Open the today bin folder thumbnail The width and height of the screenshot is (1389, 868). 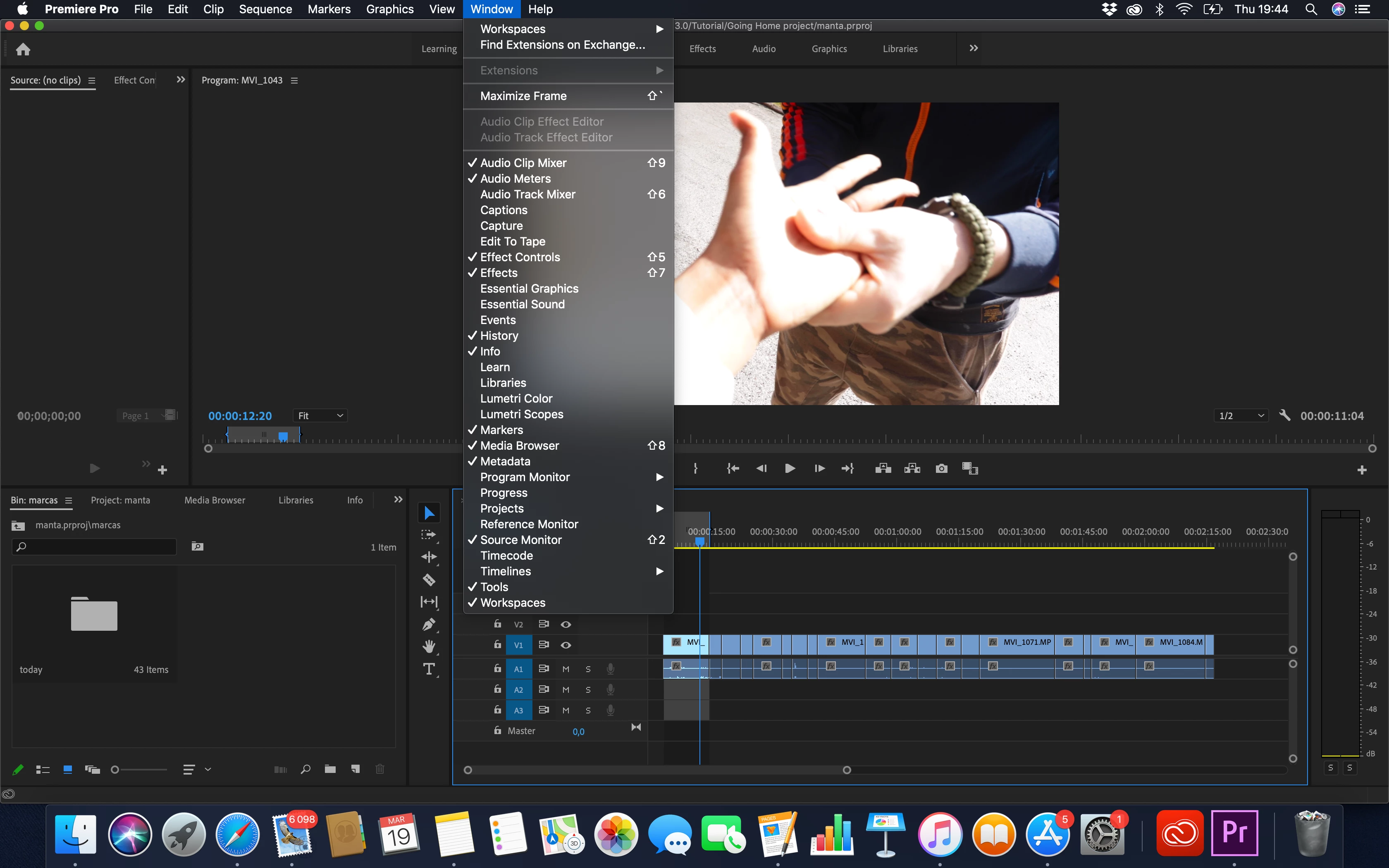[x=94, y=614]
